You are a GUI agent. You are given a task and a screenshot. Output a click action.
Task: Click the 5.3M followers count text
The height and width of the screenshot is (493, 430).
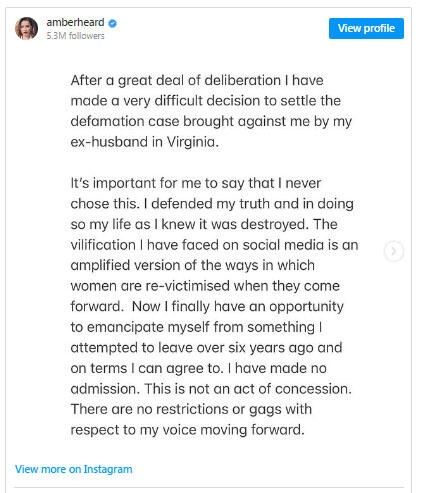pyautogui.click(x=75, y=36)
